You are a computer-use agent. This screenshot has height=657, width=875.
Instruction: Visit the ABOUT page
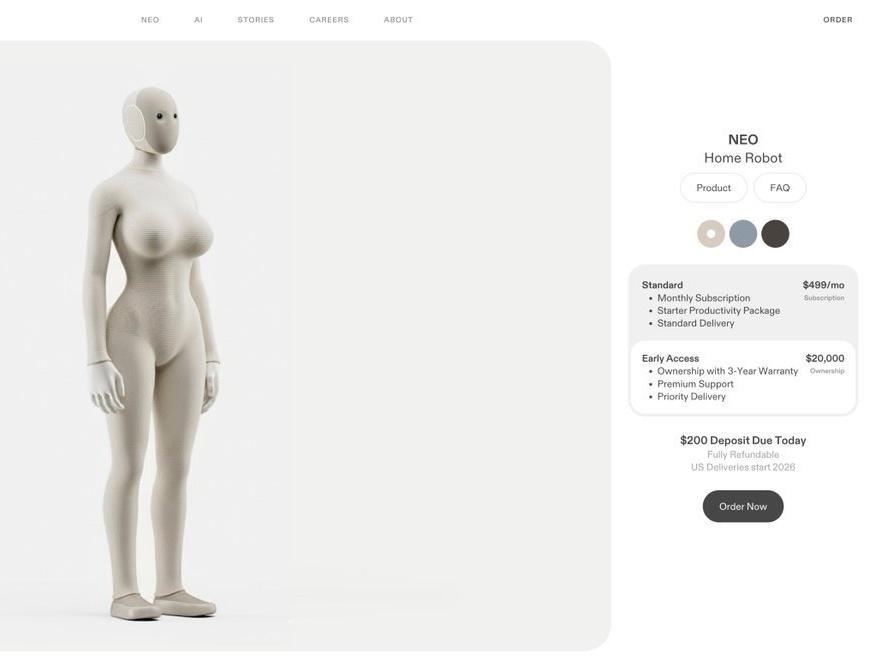398,20
